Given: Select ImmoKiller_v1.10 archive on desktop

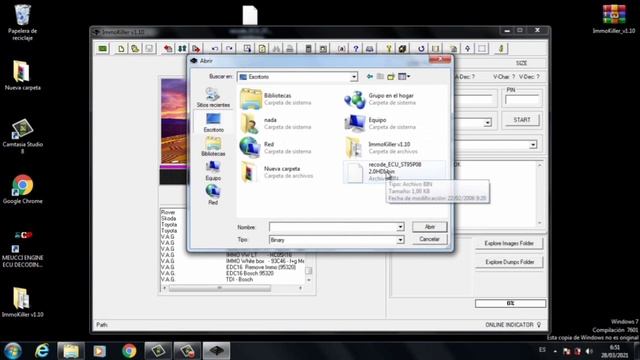Looking at the screenshot, I should click(x=614, y=19).
